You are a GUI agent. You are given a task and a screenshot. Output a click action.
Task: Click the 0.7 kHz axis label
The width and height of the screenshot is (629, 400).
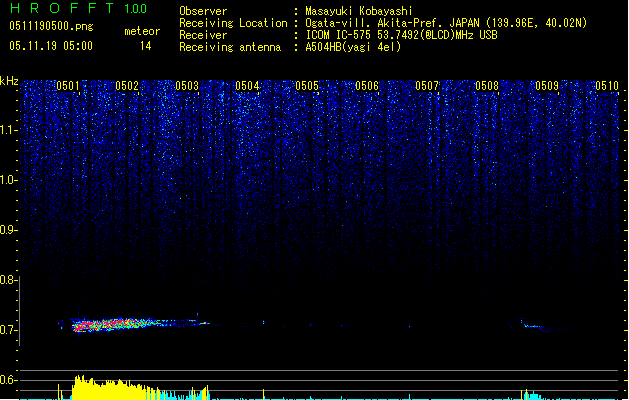8,330
